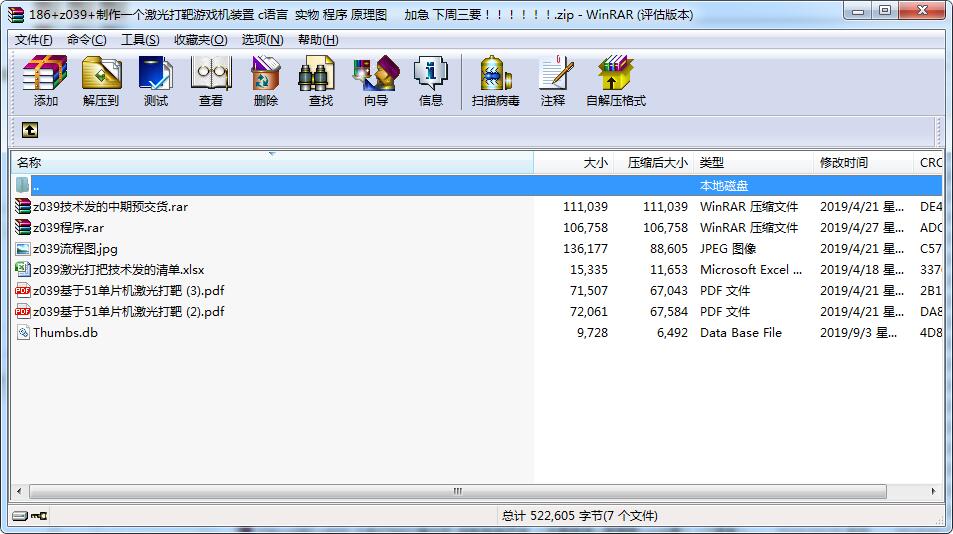Sort by 类型 column header
This screenshot has width=953, height=534.
753,162
